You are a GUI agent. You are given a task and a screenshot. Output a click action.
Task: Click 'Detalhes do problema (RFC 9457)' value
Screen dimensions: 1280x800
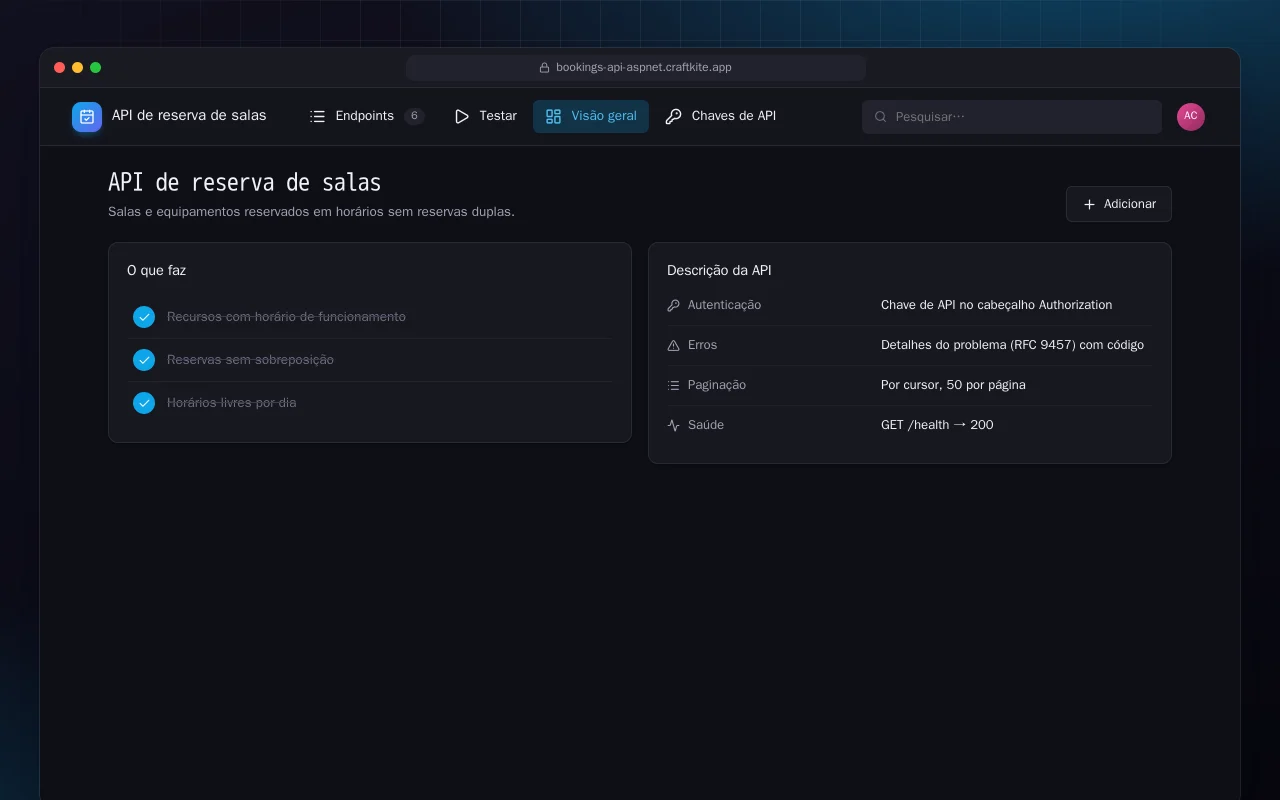(x=1012, y=345)
